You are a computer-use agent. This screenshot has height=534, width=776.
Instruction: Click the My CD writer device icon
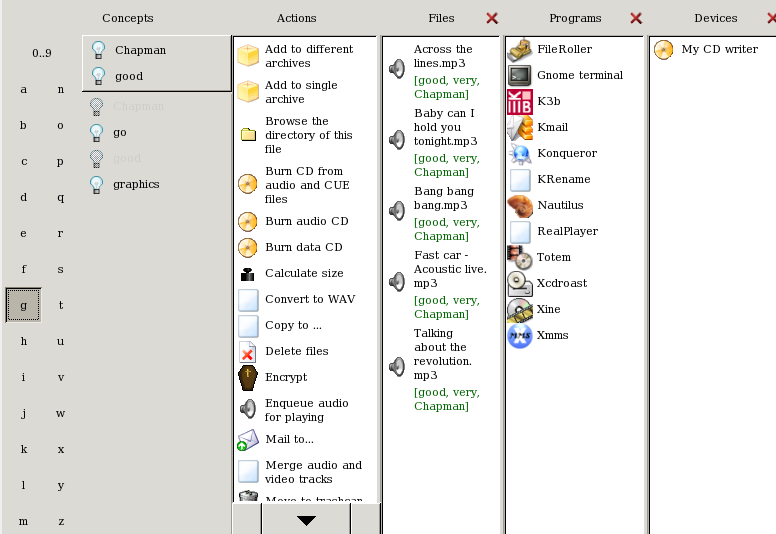point(664,49)
